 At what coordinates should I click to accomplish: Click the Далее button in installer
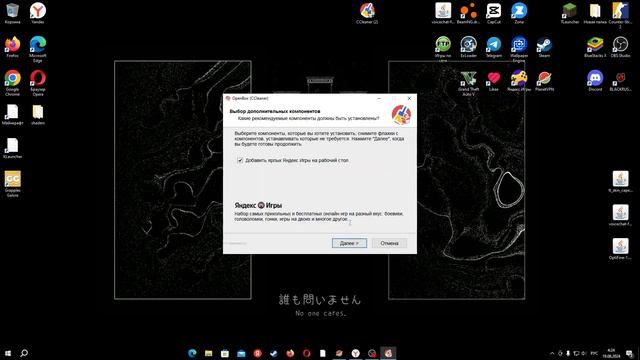click(x=349, y=243)
